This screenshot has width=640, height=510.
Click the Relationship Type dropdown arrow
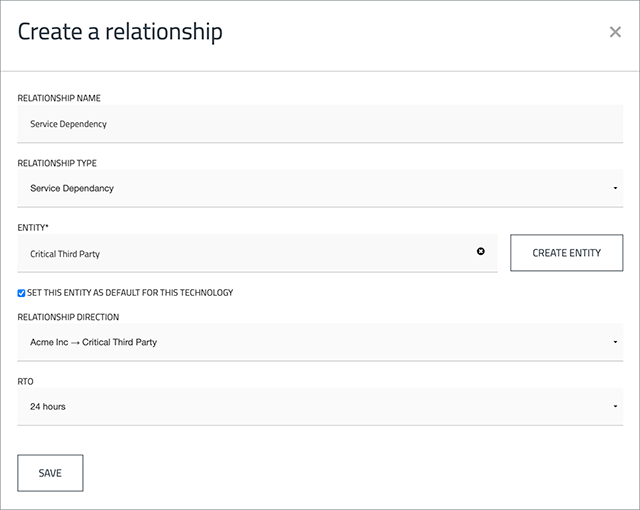[615, 188]
